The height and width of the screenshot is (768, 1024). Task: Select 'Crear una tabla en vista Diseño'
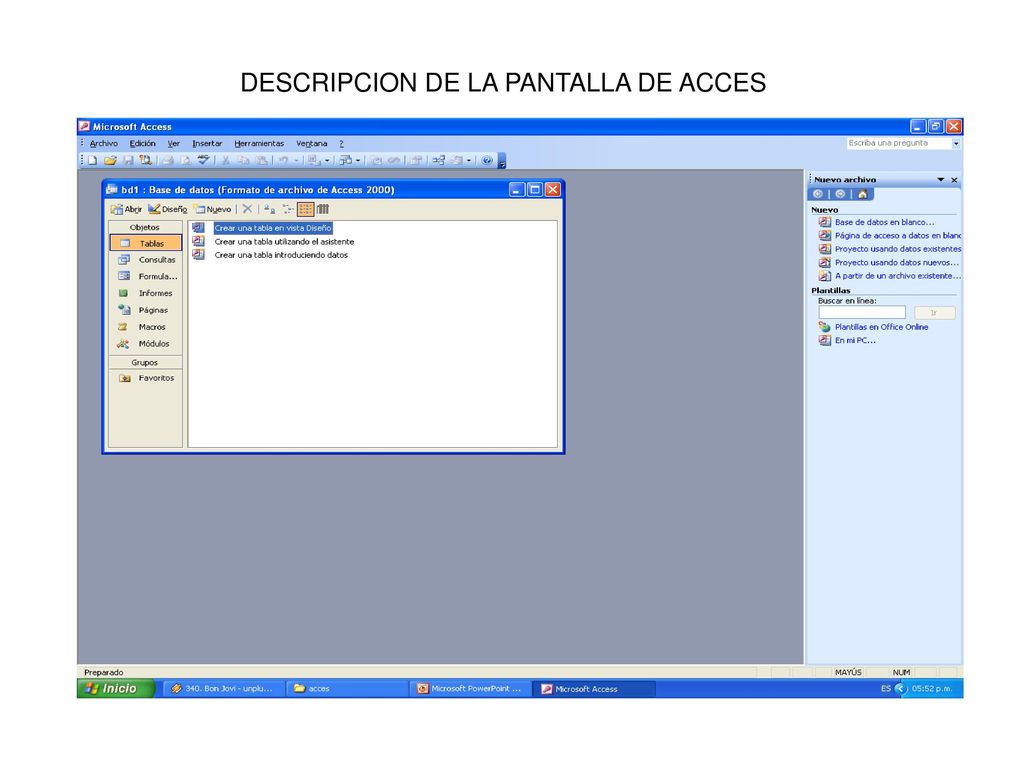point(273,228)
